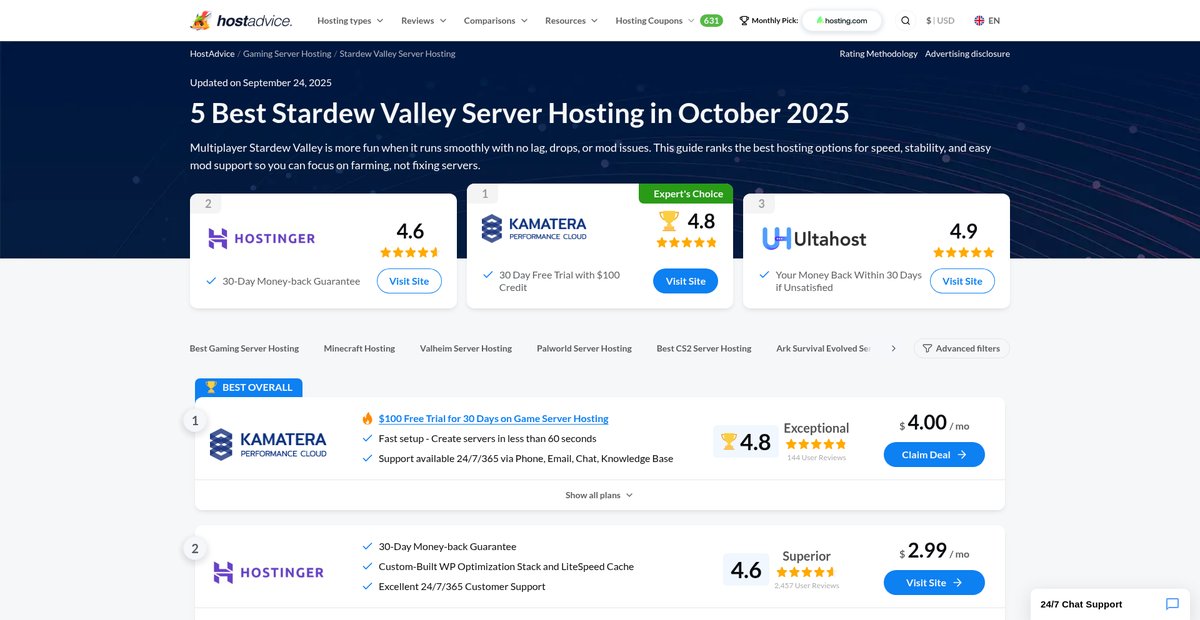Click Ultahost 4.9 star rating

pos(964,252)
